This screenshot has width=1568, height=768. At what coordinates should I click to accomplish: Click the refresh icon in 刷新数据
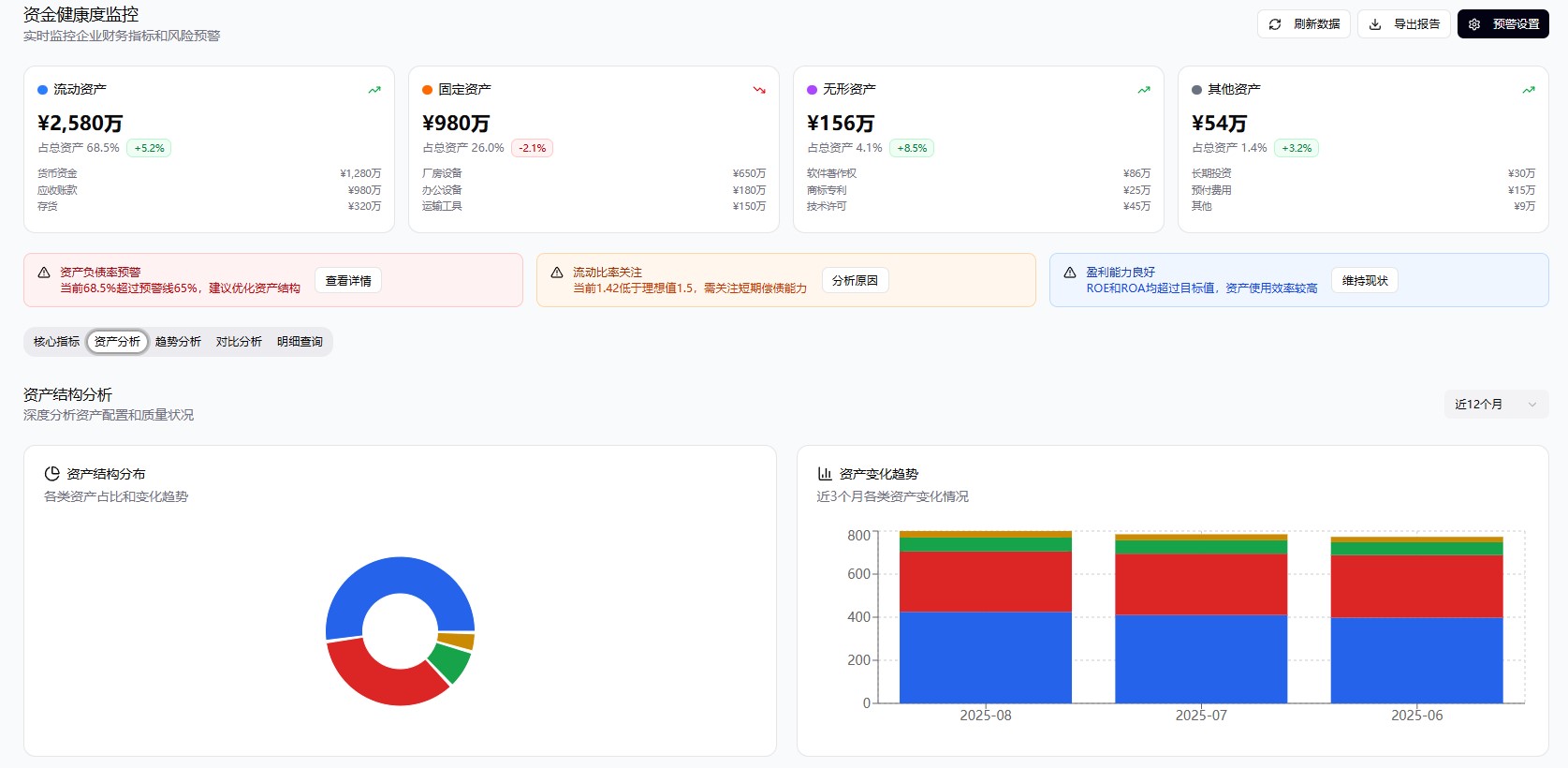pos(1275,24)
